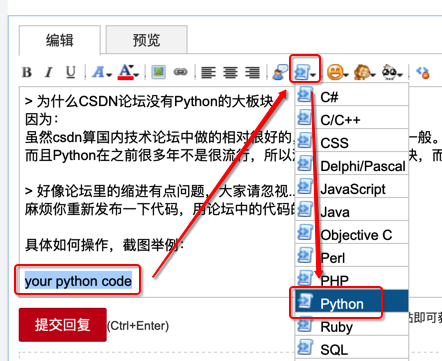Open font color A dropdown
442x361 pixels.
(x=128, y=72)
